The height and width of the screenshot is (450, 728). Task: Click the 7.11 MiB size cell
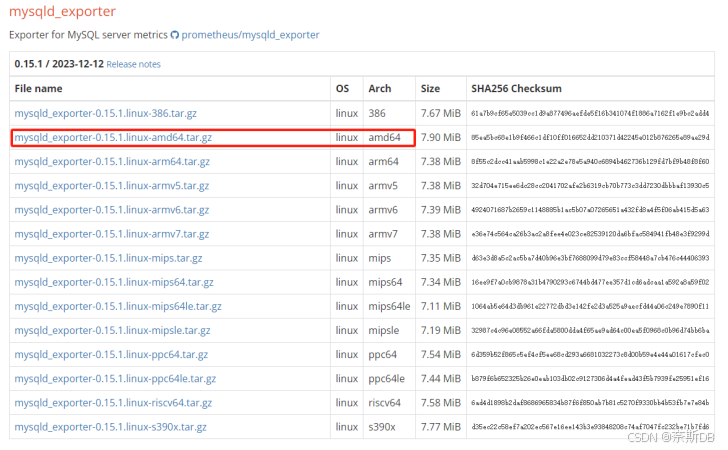click(441, 307)
